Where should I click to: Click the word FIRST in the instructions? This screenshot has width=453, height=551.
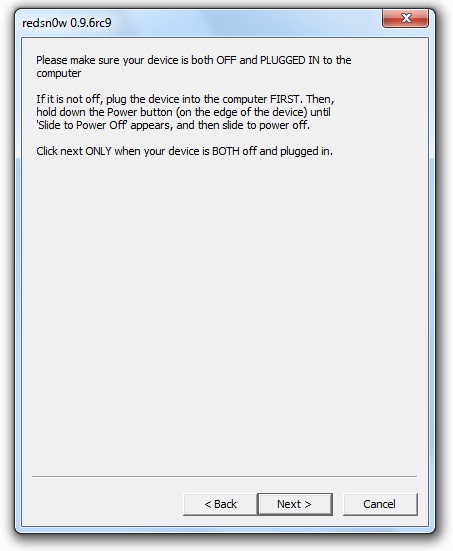click(286, 99)
